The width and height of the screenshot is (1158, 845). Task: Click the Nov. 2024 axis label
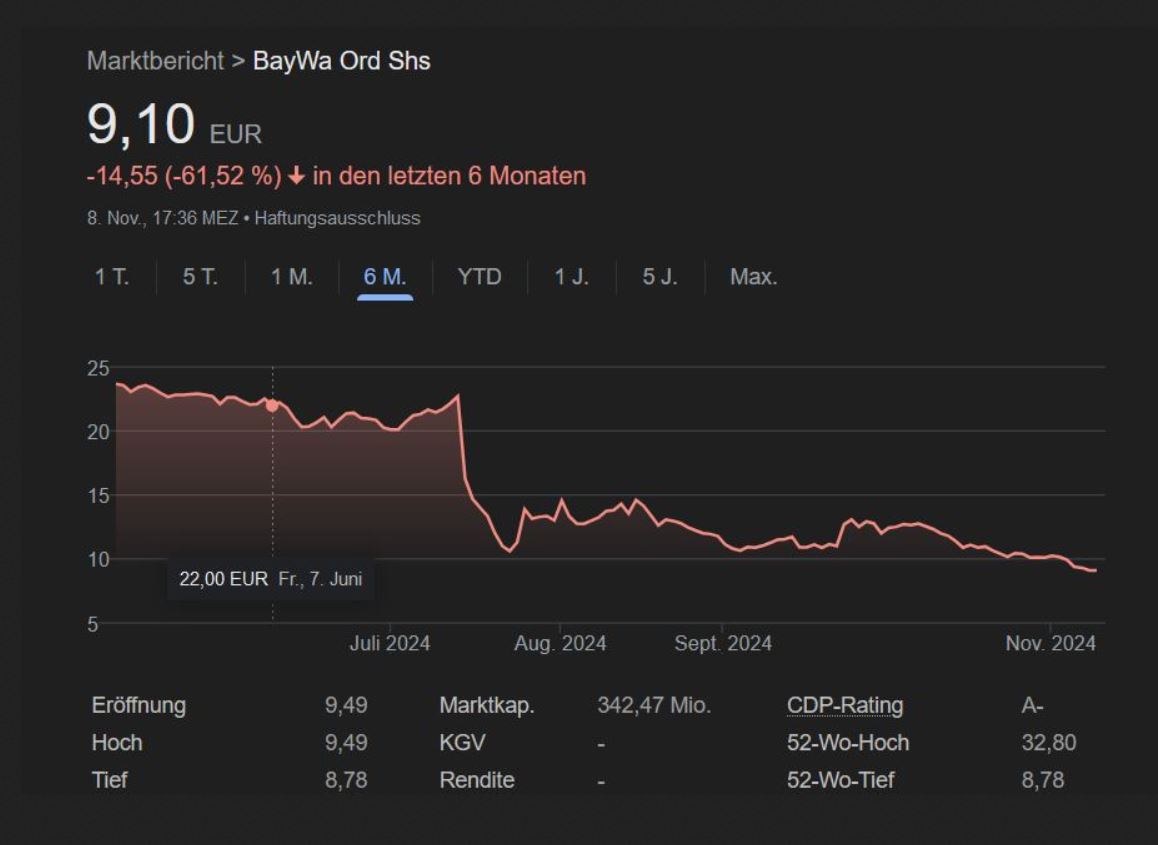tap(1050, 643)
